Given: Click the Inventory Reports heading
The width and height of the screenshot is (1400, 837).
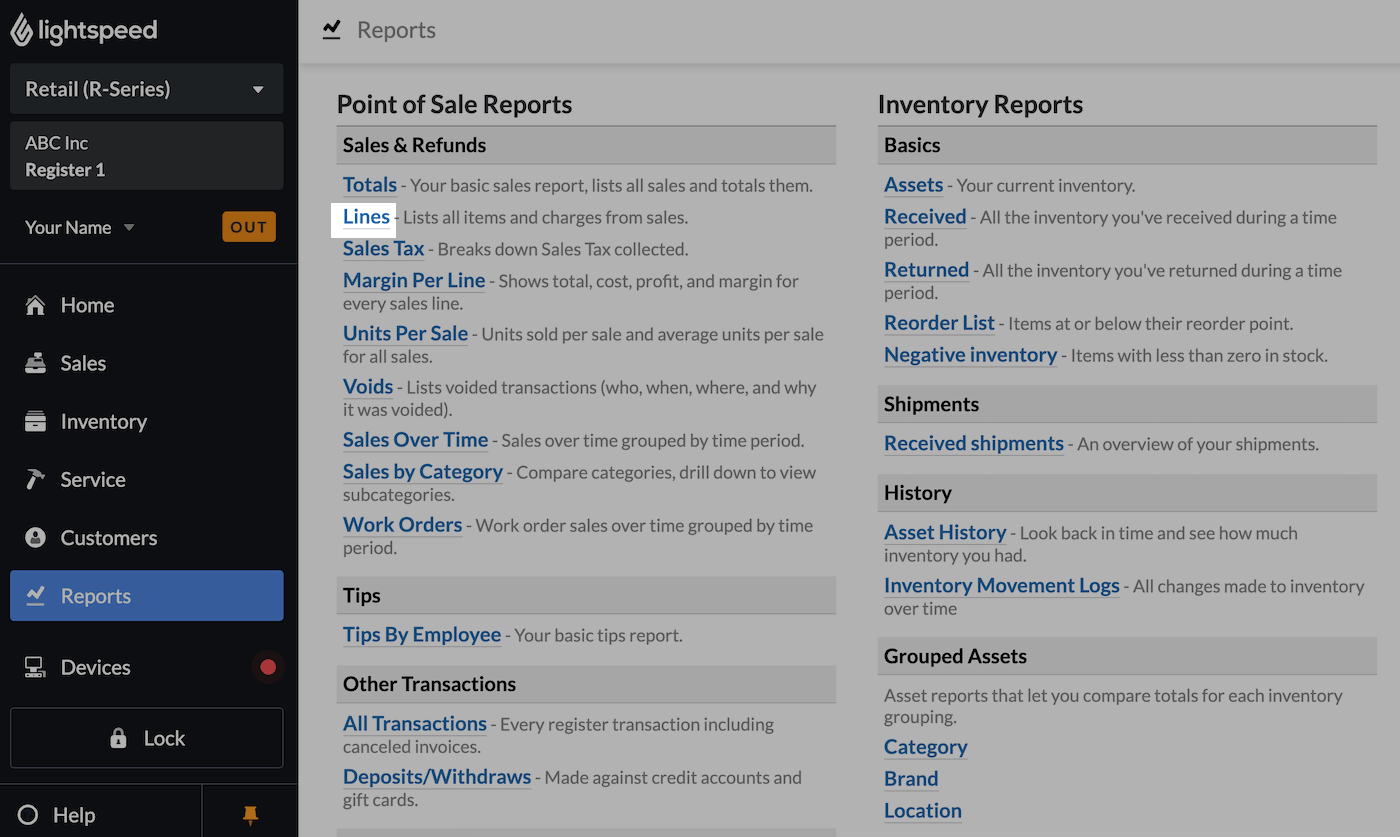Looking at the screenshot, I should coord(981,105).
